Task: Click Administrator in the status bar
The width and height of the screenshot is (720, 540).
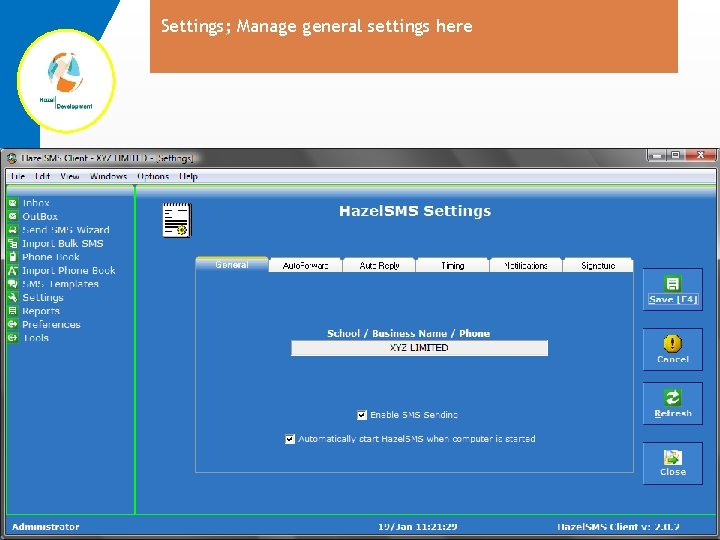Action: (x=45, y=527)
